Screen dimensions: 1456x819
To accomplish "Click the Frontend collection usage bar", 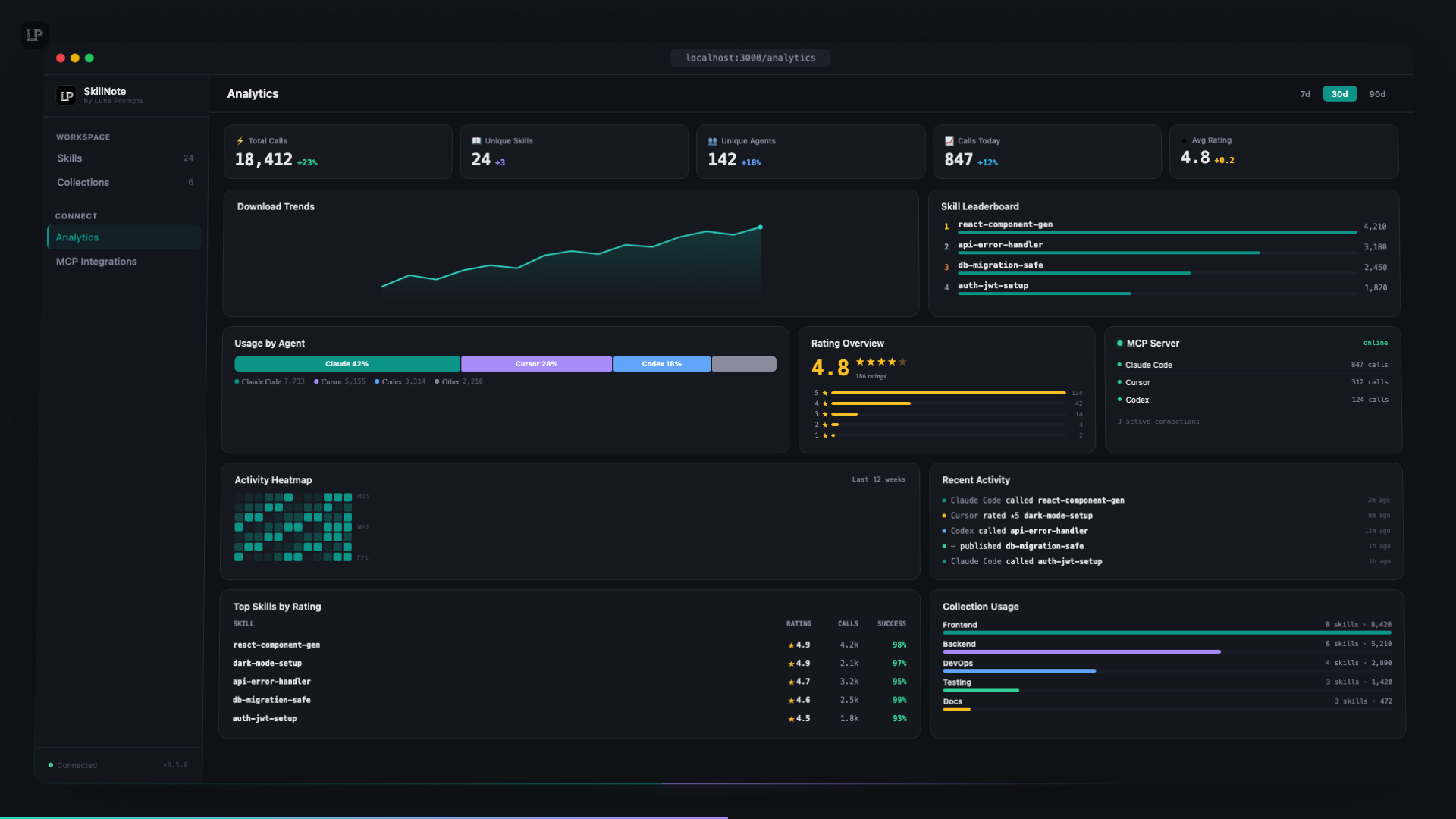I will 1166,632.
